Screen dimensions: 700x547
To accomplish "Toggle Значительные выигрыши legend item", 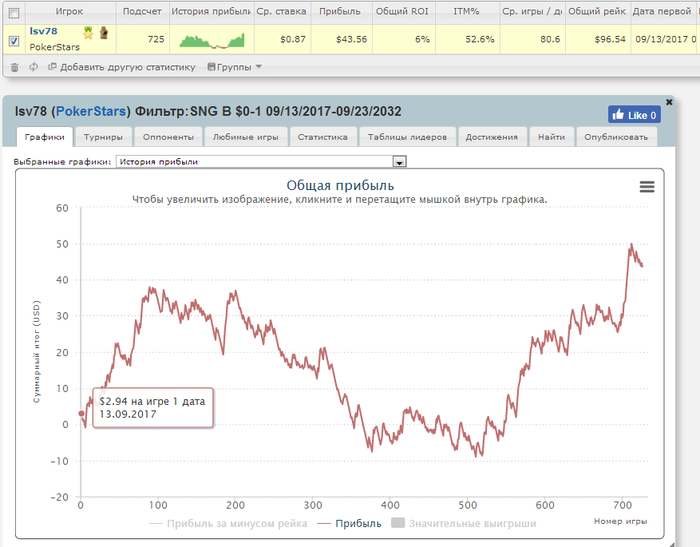I will tap(464, 523).
